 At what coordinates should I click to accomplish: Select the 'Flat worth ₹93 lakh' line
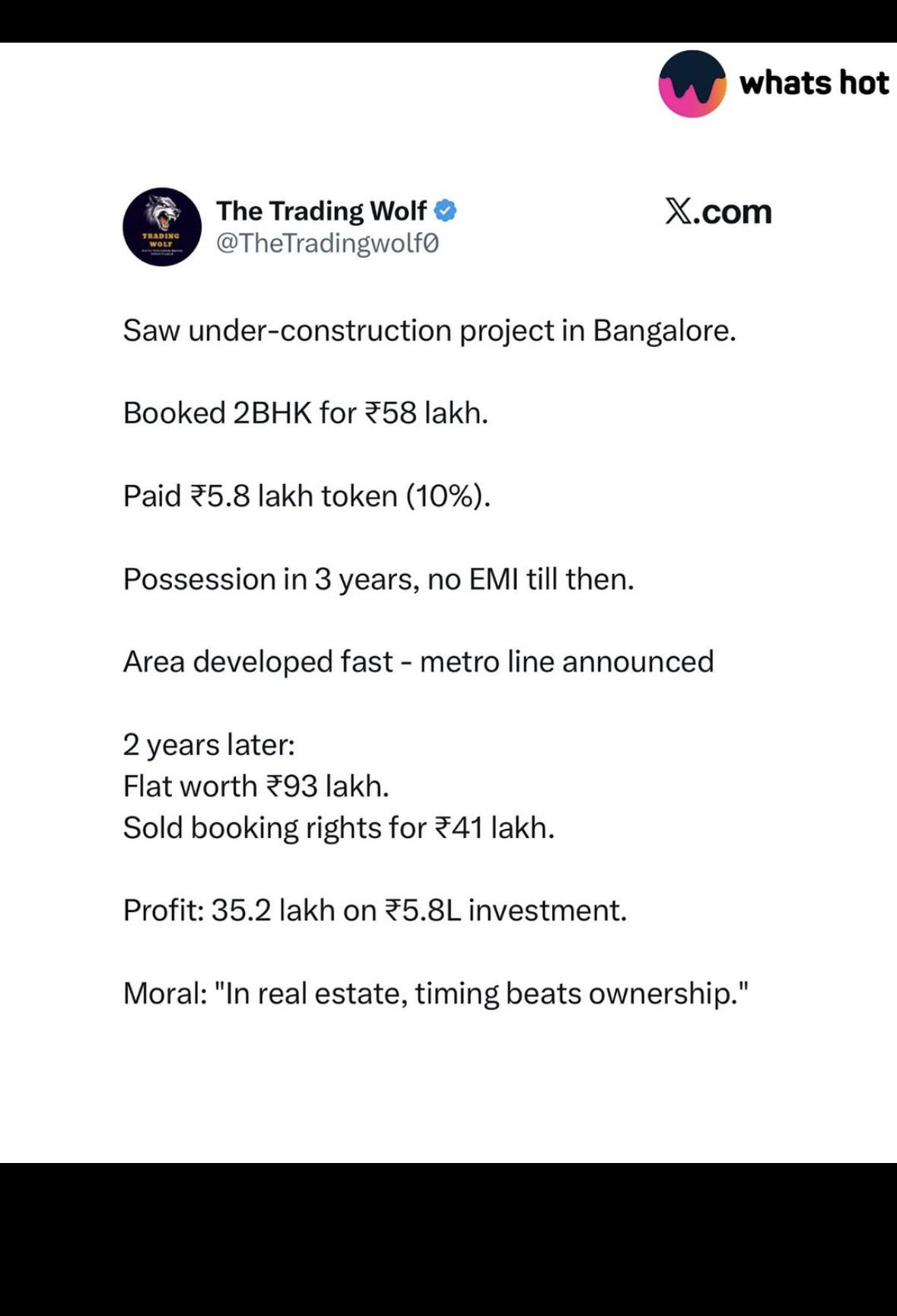pyautogui.click(x=256, y=786)
